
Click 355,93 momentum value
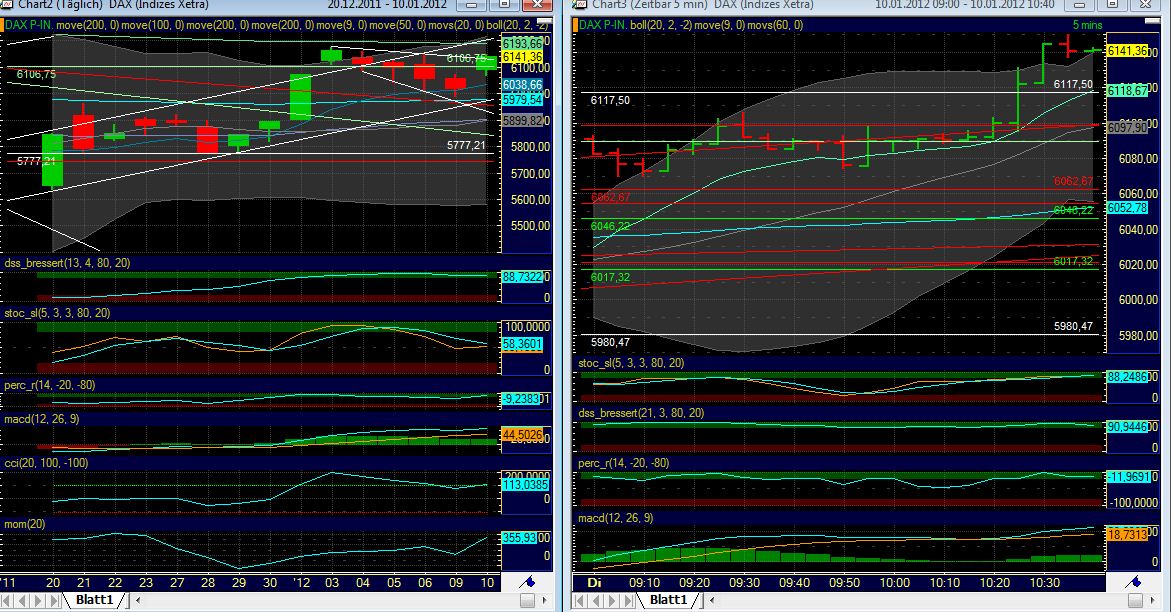coord(519,538)
